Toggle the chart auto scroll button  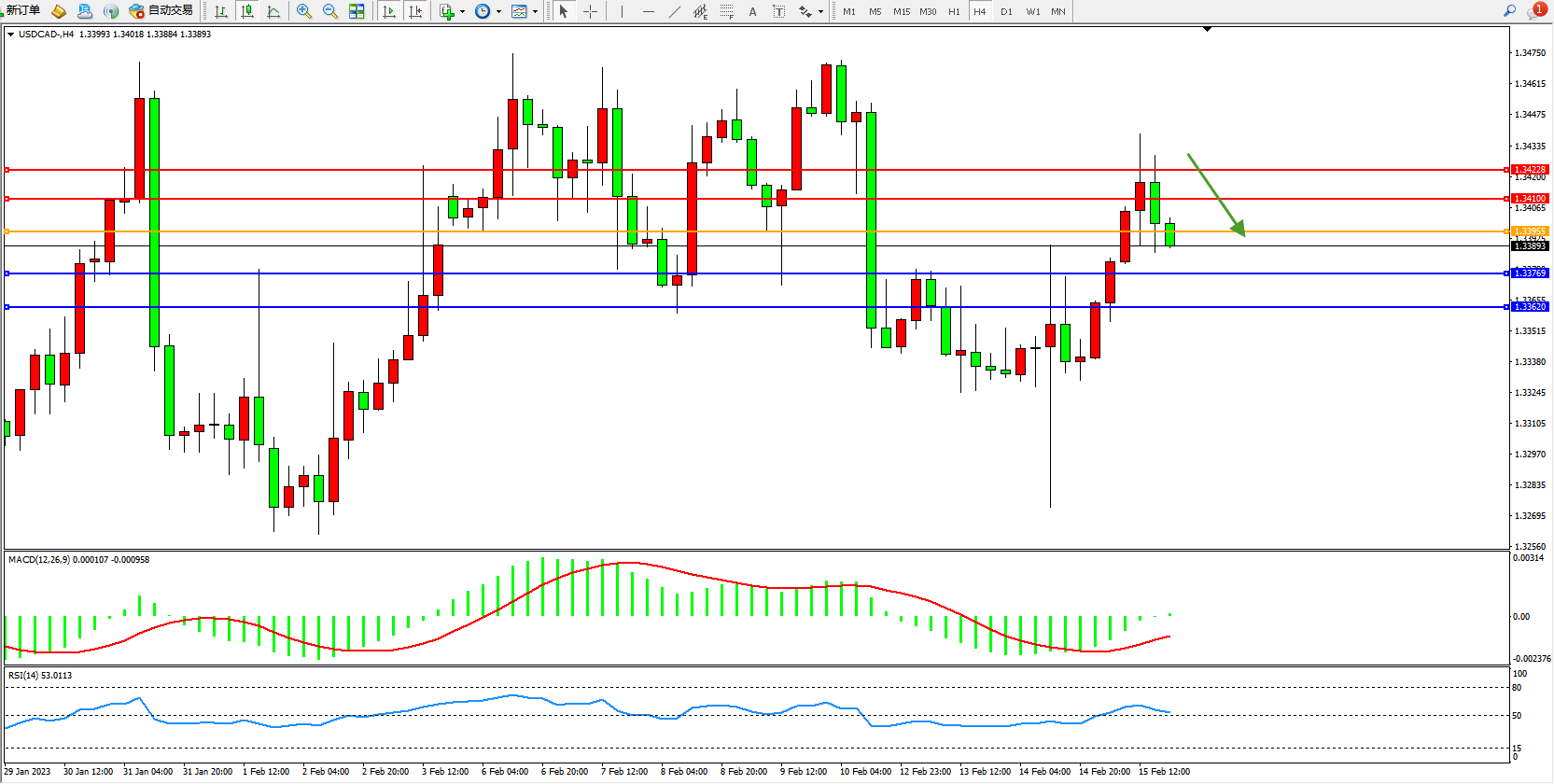pyautogui.click(x=389, y=11)
